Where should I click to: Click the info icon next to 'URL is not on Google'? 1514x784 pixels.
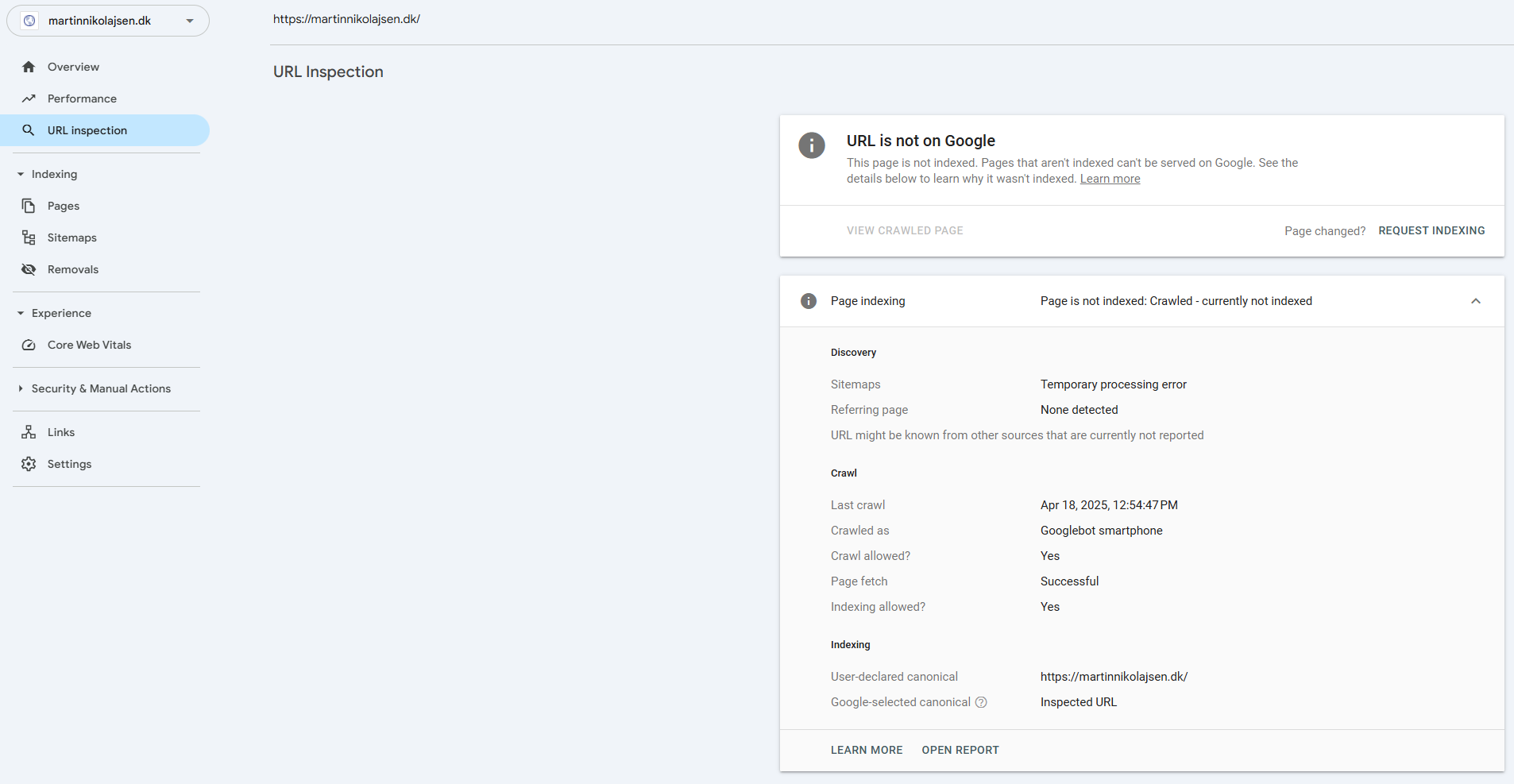point(812,145)
